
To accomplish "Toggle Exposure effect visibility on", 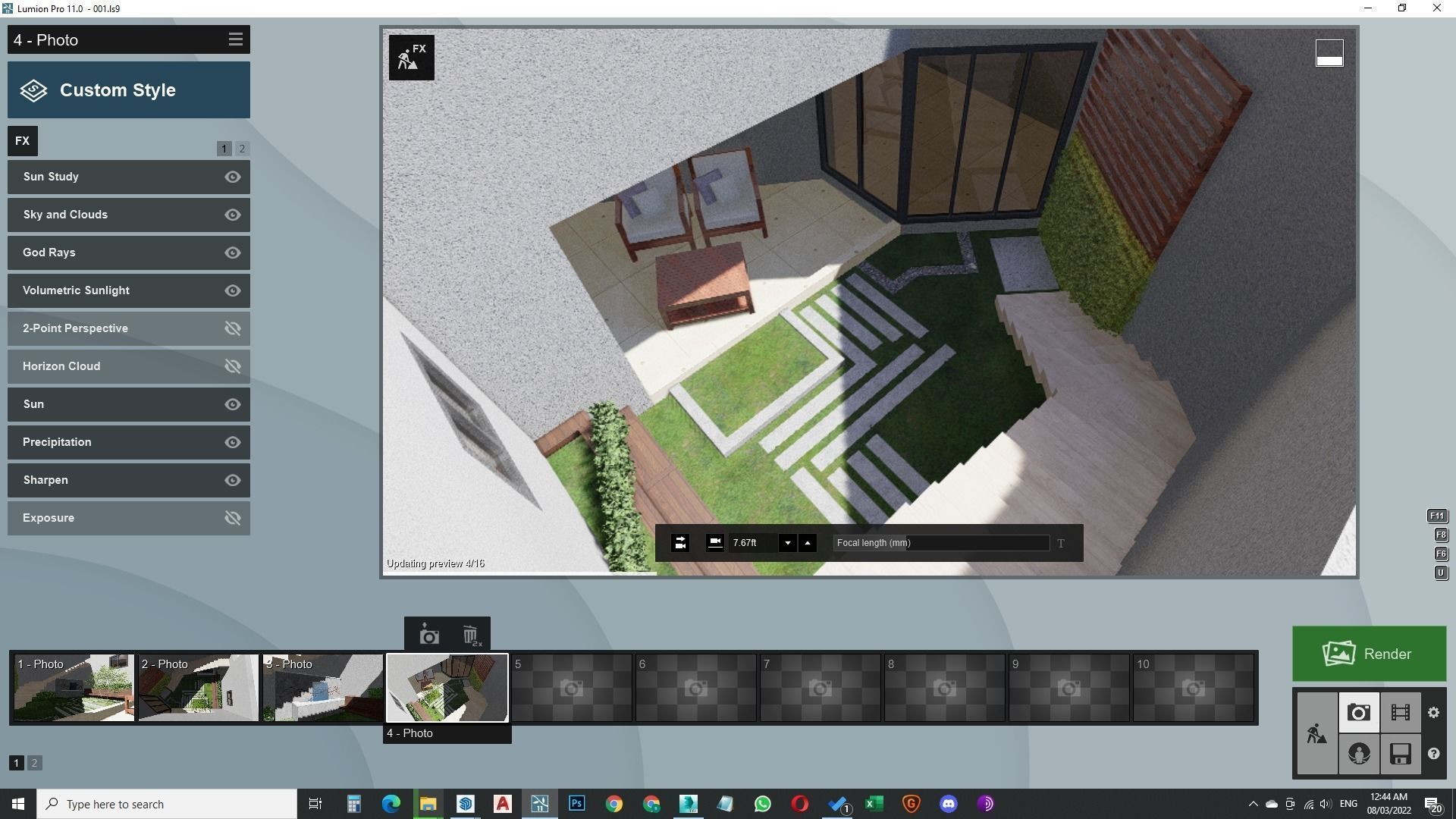I will tap(233, 518).
